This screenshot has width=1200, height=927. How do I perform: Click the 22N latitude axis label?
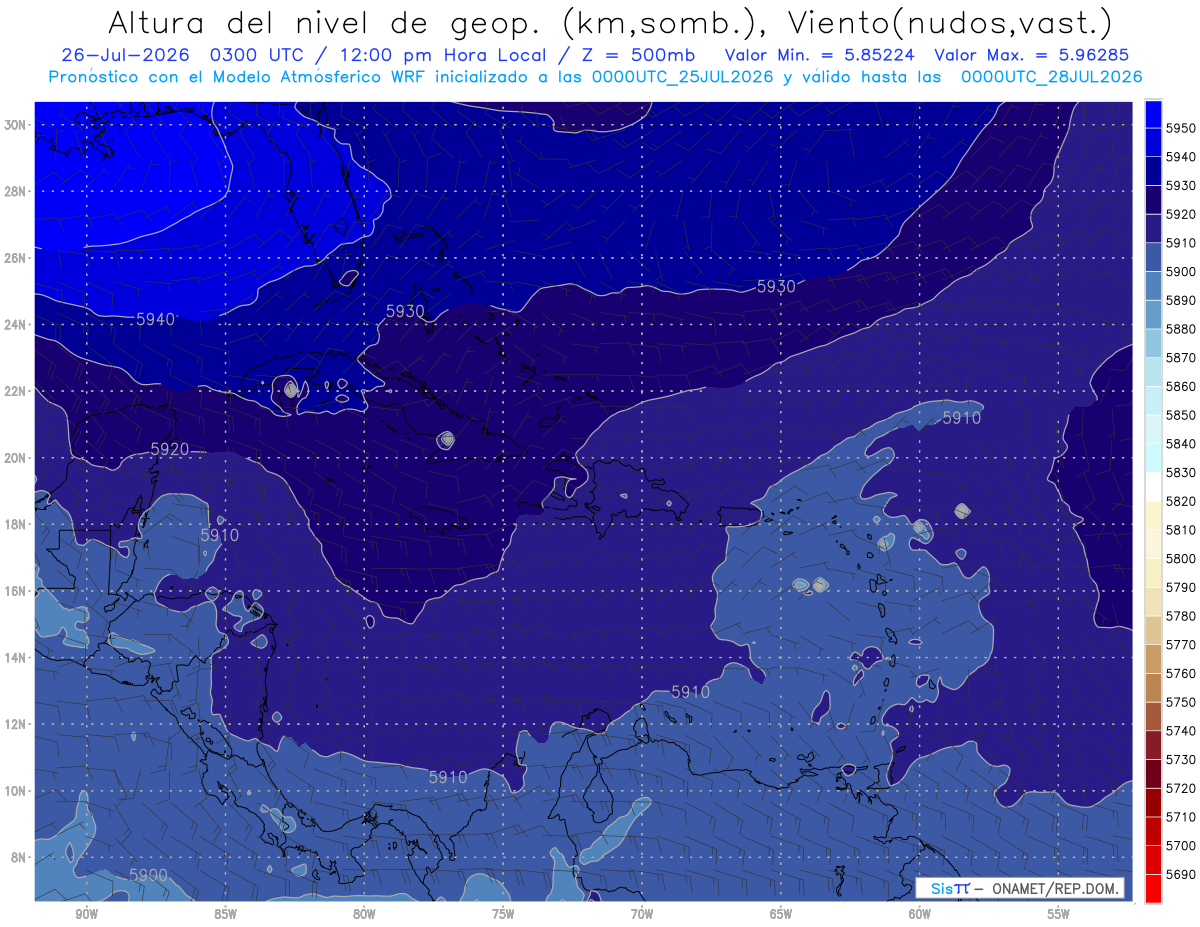[x=16, y=391]
